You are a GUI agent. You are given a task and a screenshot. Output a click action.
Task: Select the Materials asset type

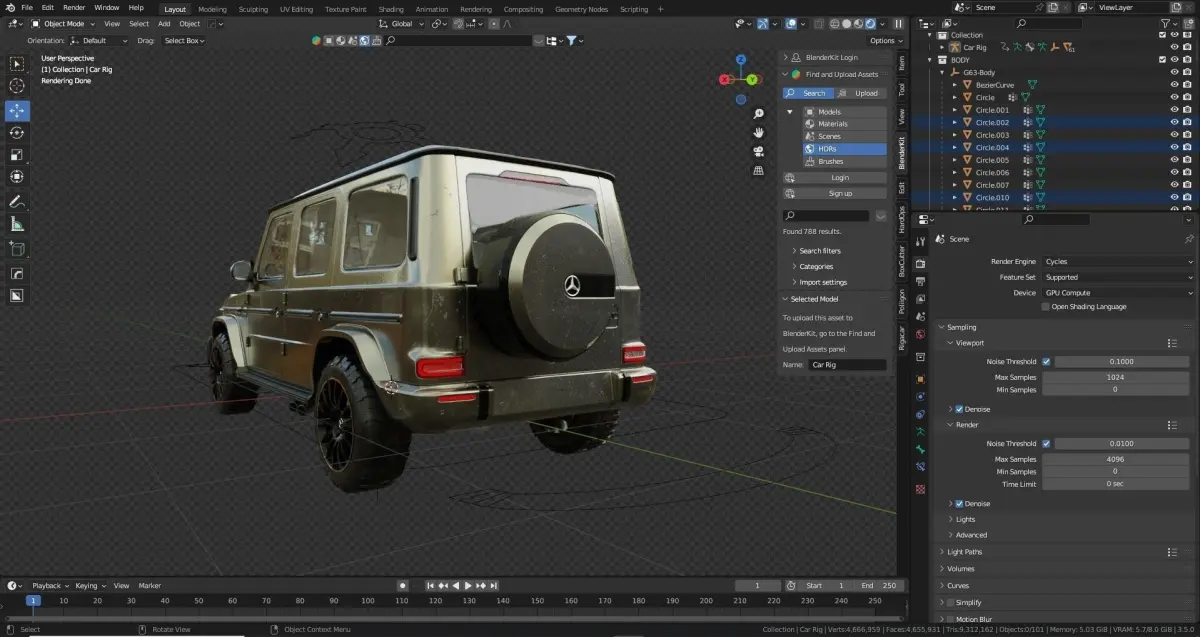(845, 124)
